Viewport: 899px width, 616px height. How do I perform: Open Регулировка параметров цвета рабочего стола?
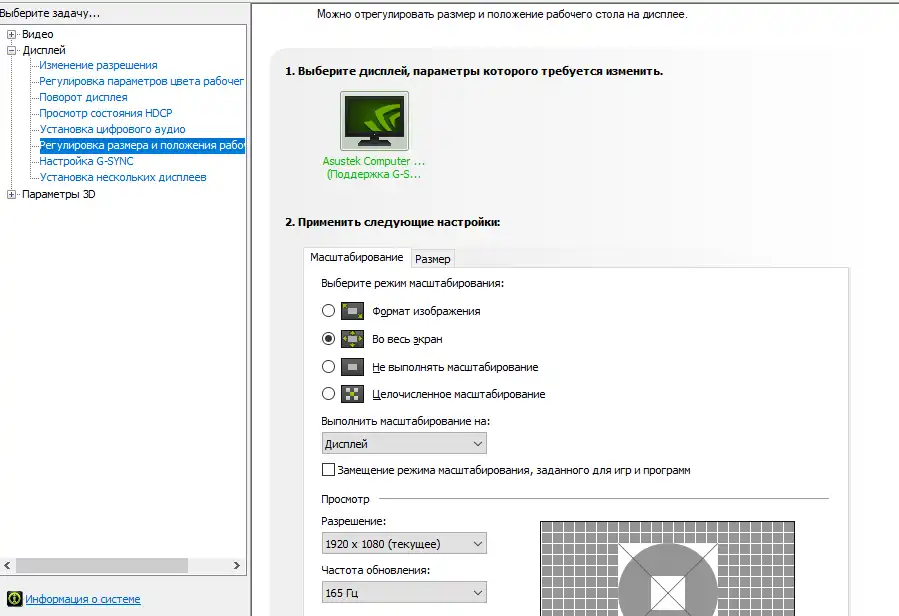coord(142,81)
